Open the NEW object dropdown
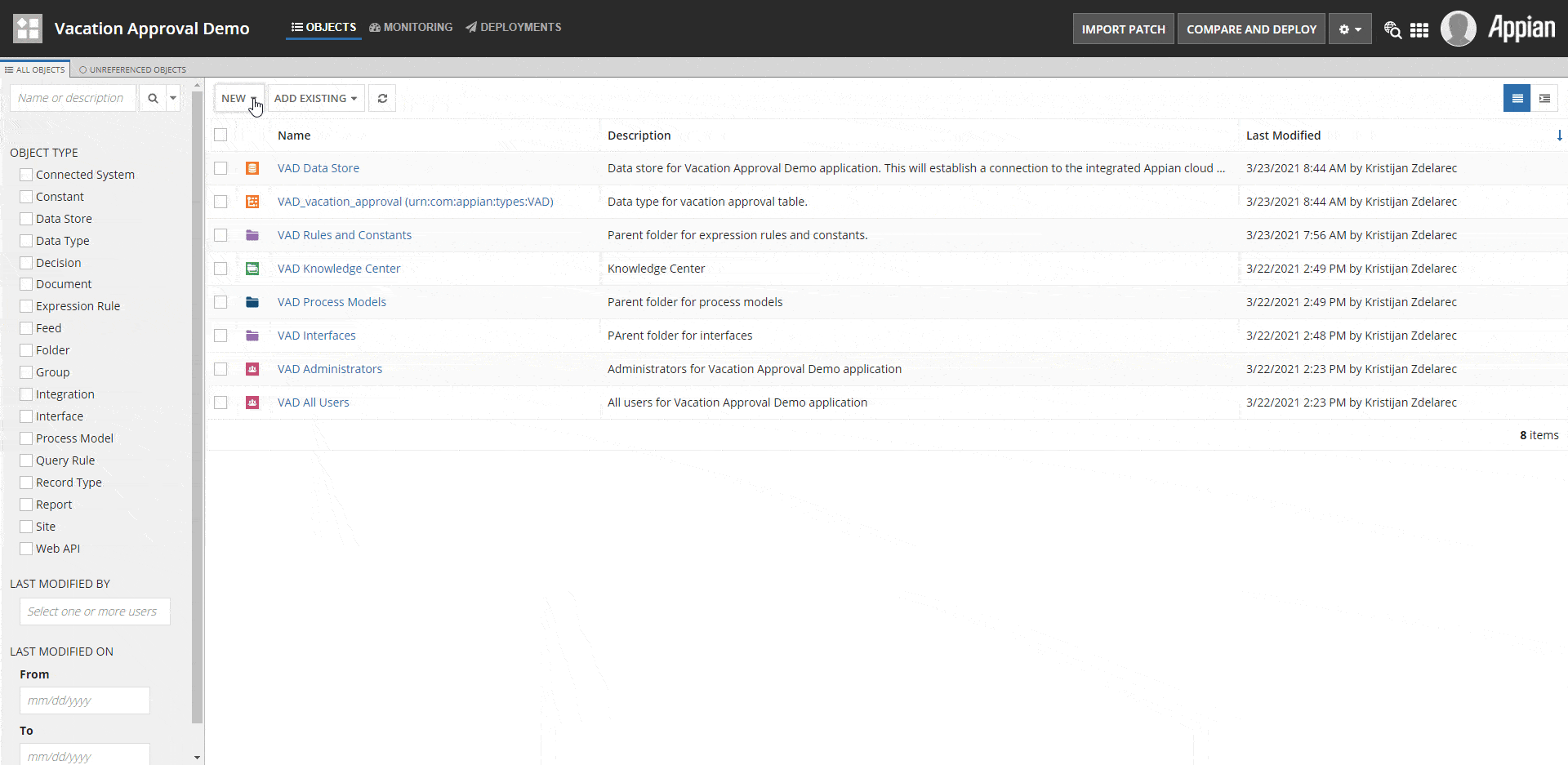 pos(236,97)
